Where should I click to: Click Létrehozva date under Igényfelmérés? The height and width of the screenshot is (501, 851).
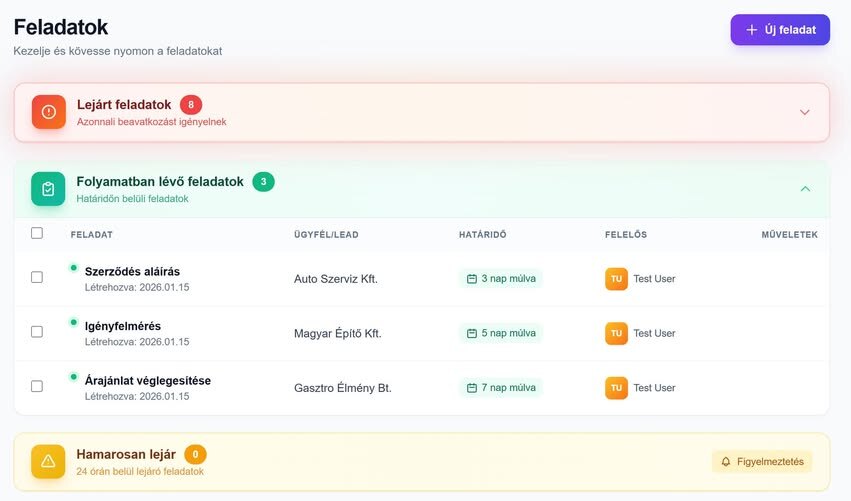pos(137,342)
